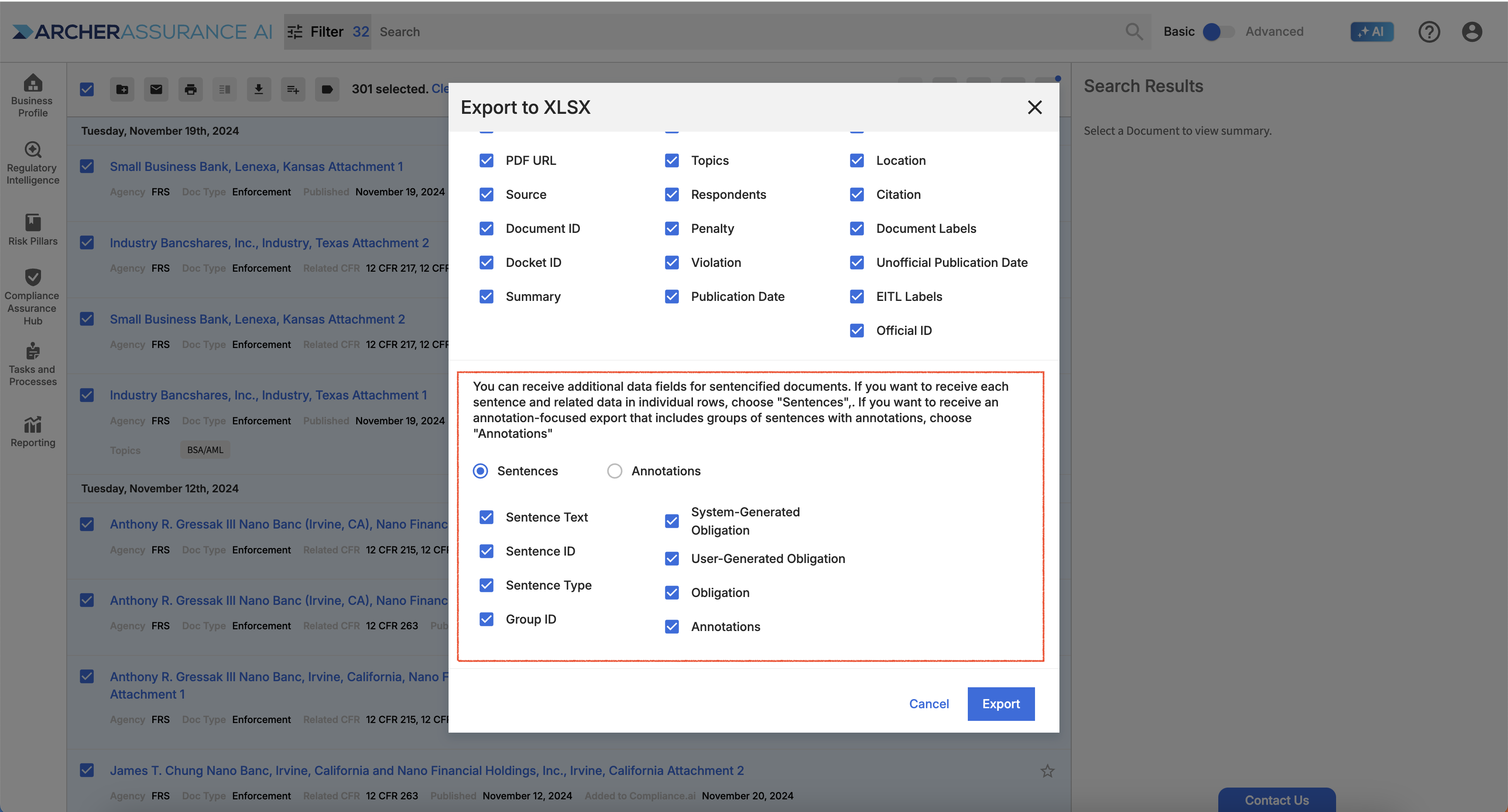Uncheck the Publication Date checkbox
Image resolution: width=1508 pixels, height=812 pixels.
point(672,296)
